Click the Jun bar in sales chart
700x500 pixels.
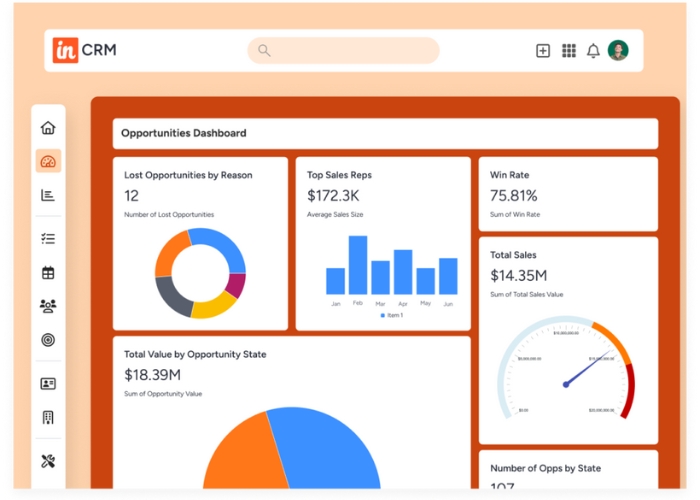448,276
